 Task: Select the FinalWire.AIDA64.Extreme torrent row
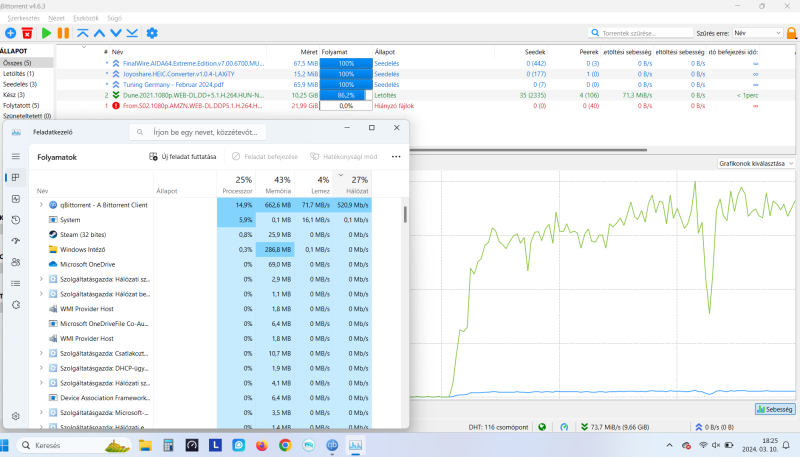point(426,64)
